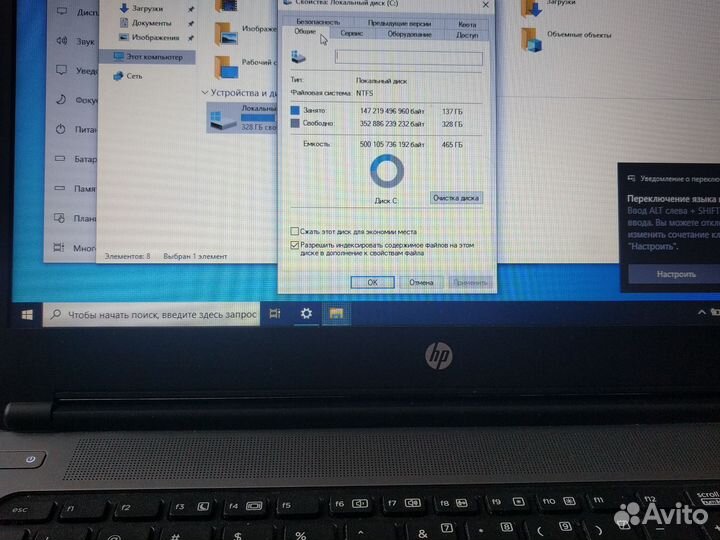720x540 pixels.
Task: Open Планшет mode settings icon
Action: 59,218
